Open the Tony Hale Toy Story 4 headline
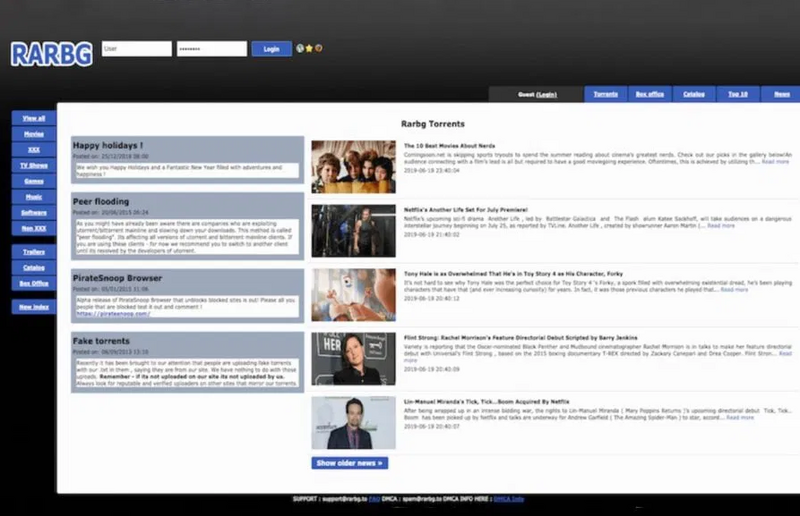 coord(513,274)
